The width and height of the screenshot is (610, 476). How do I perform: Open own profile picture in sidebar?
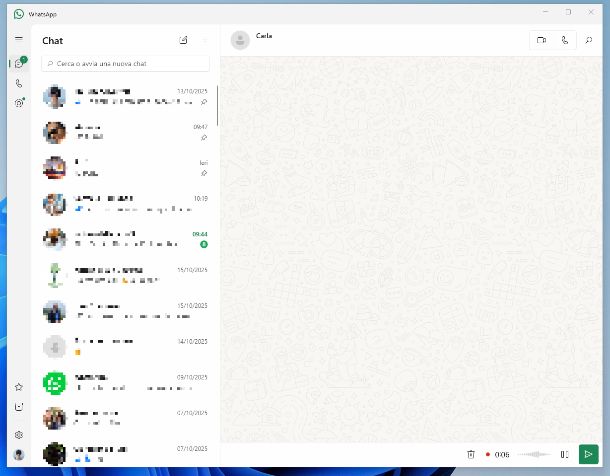coord(19,455)
